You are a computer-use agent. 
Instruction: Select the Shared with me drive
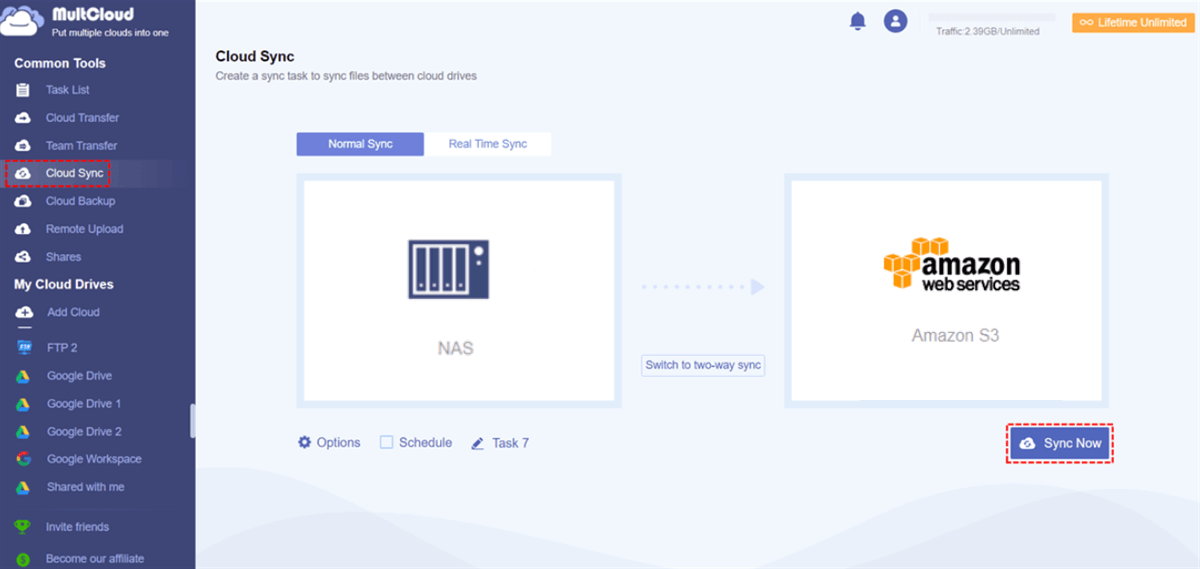pyautogui.click(x=85, y=487)
